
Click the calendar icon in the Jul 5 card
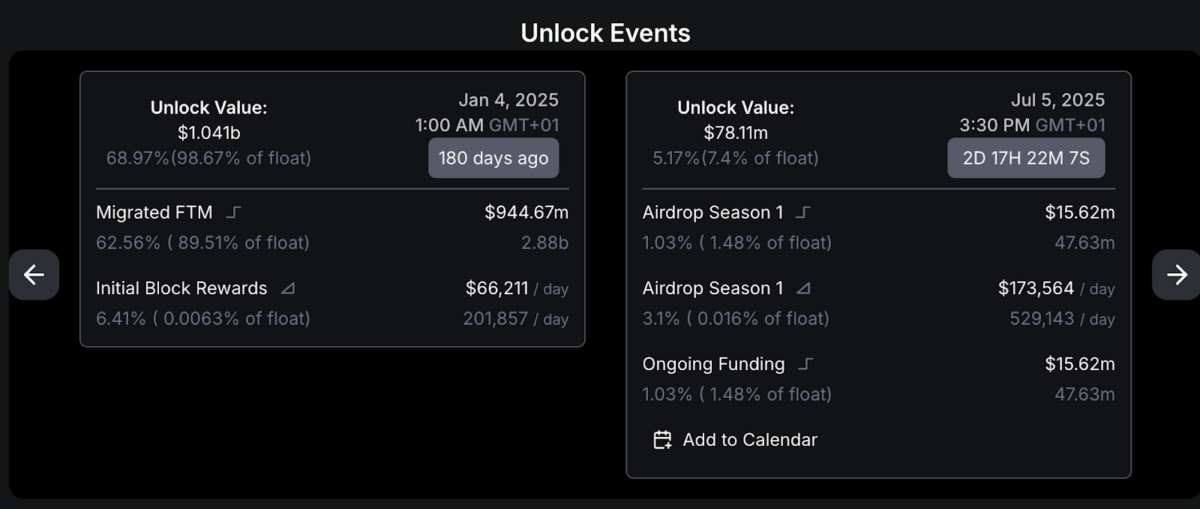point(662,440)
